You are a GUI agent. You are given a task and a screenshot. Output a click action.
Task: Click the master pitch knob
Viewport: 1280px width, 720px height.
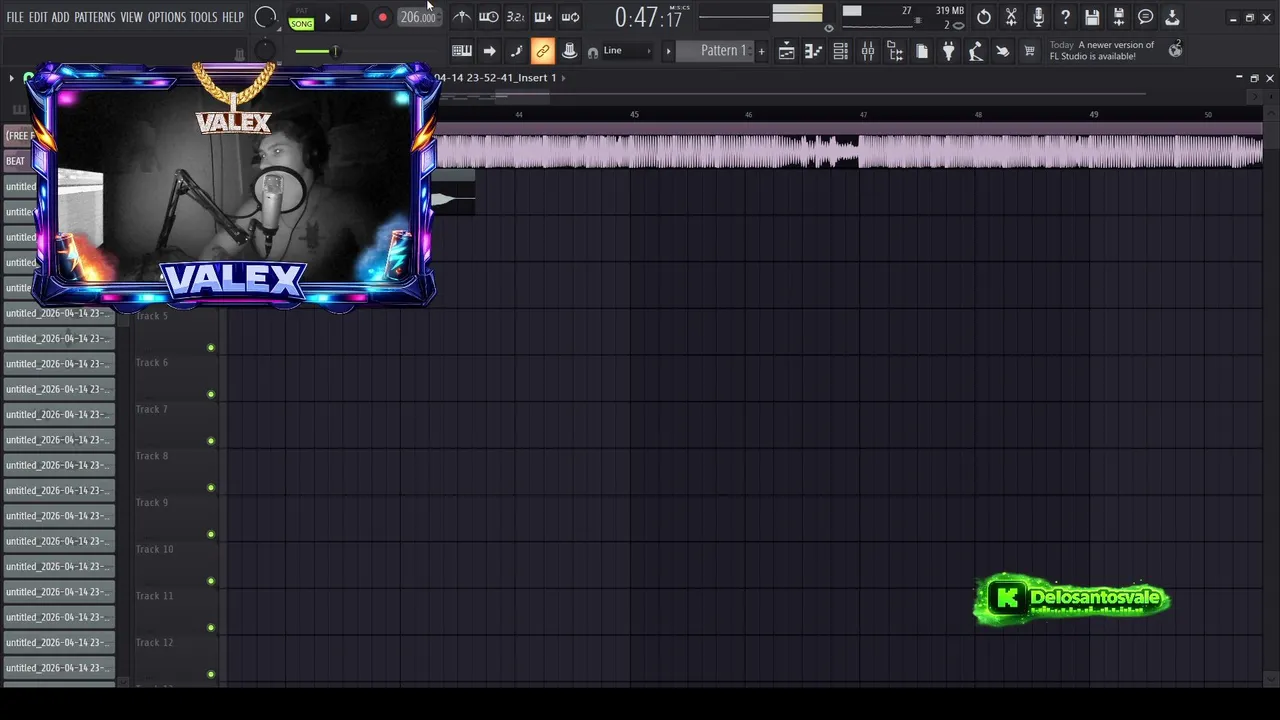[x=264, y=50]
